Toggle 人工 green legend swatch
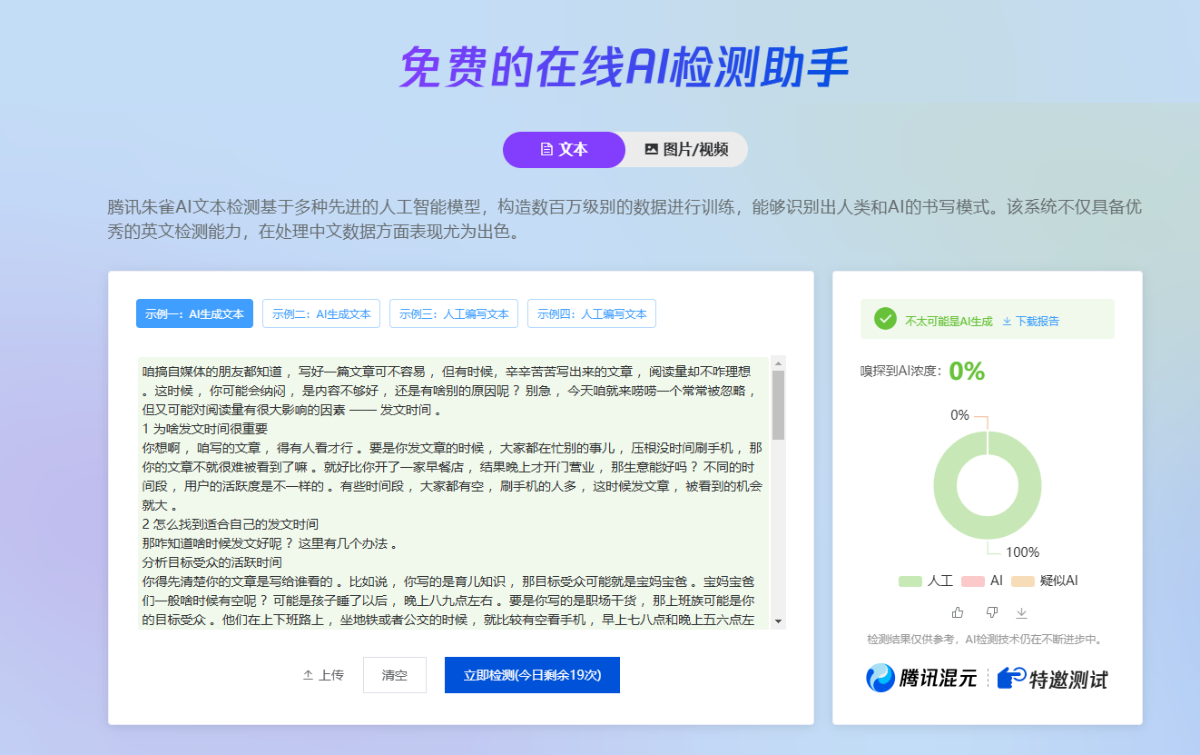1200x755 pixels. click(910, 580)
